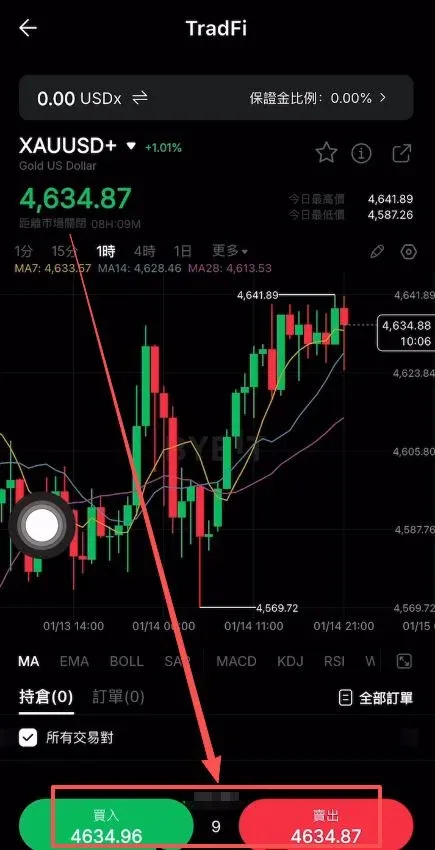
Task: Open 保證金比例 details chevron
Action: [x=382, y=98]
